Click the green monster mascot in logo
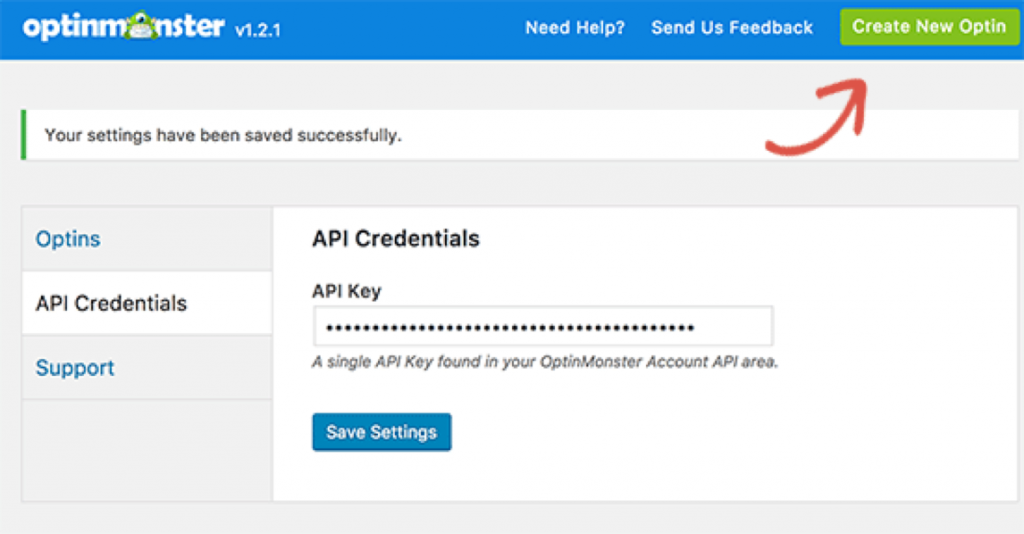The height and width of the screenshot is (534, 1024). [x=140, y=26]
